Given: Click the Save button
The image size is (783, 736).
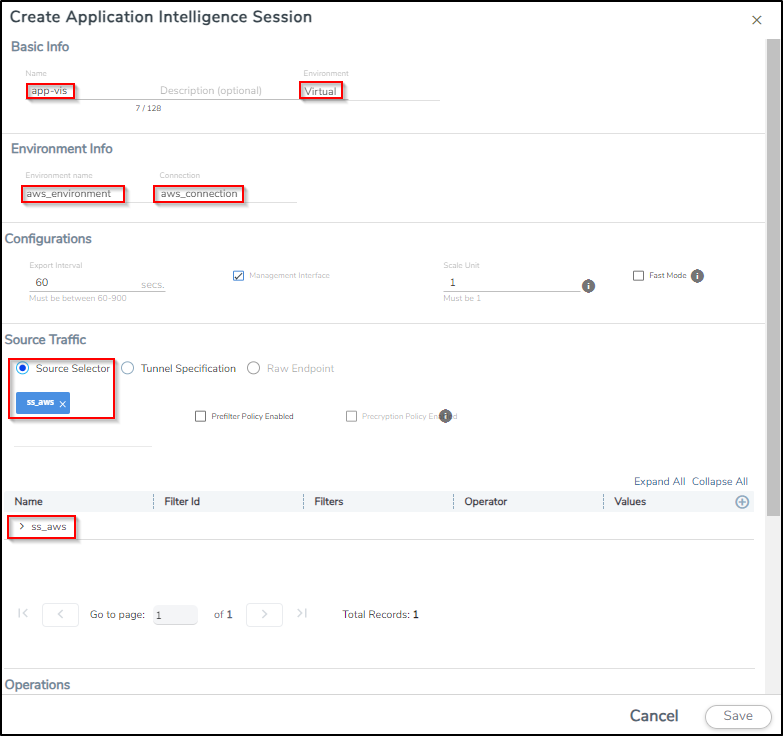Looking at the screenshot, I should [x=738, y=716].
